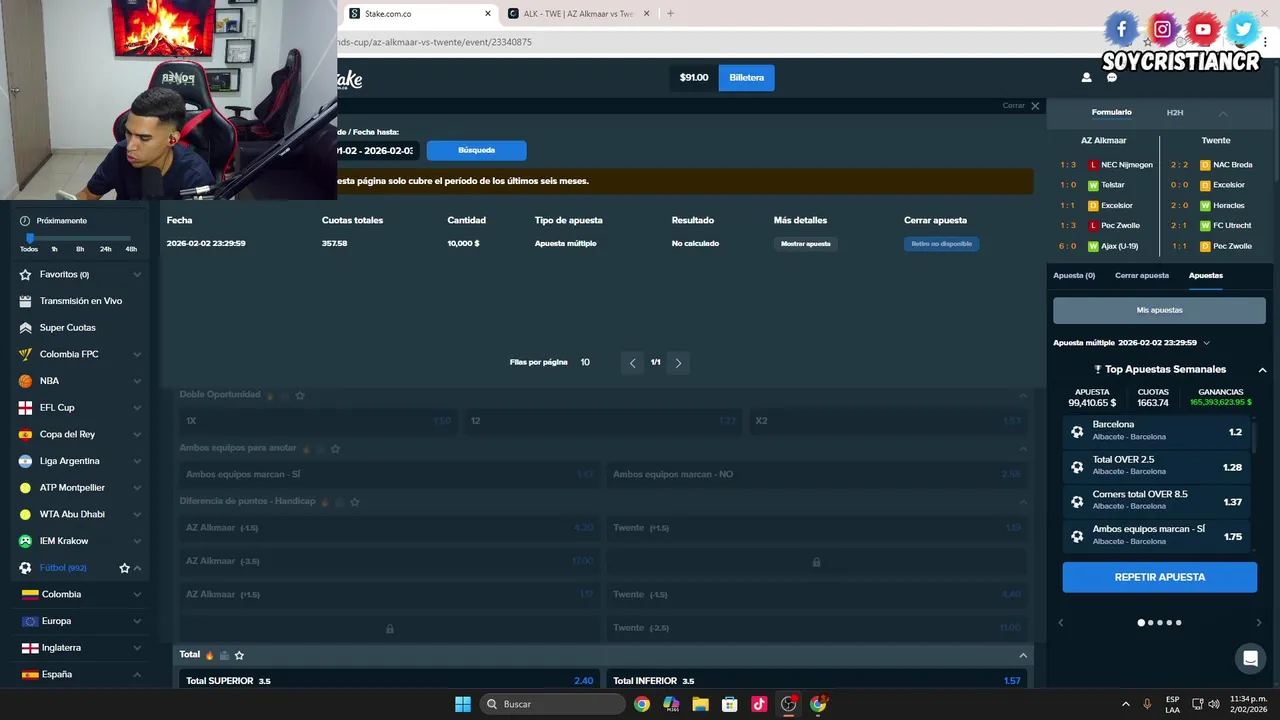The height and width of the screenshot is (720, 1280).
Task: Open rows per page selector showing 10
Action: pos(585,362)
